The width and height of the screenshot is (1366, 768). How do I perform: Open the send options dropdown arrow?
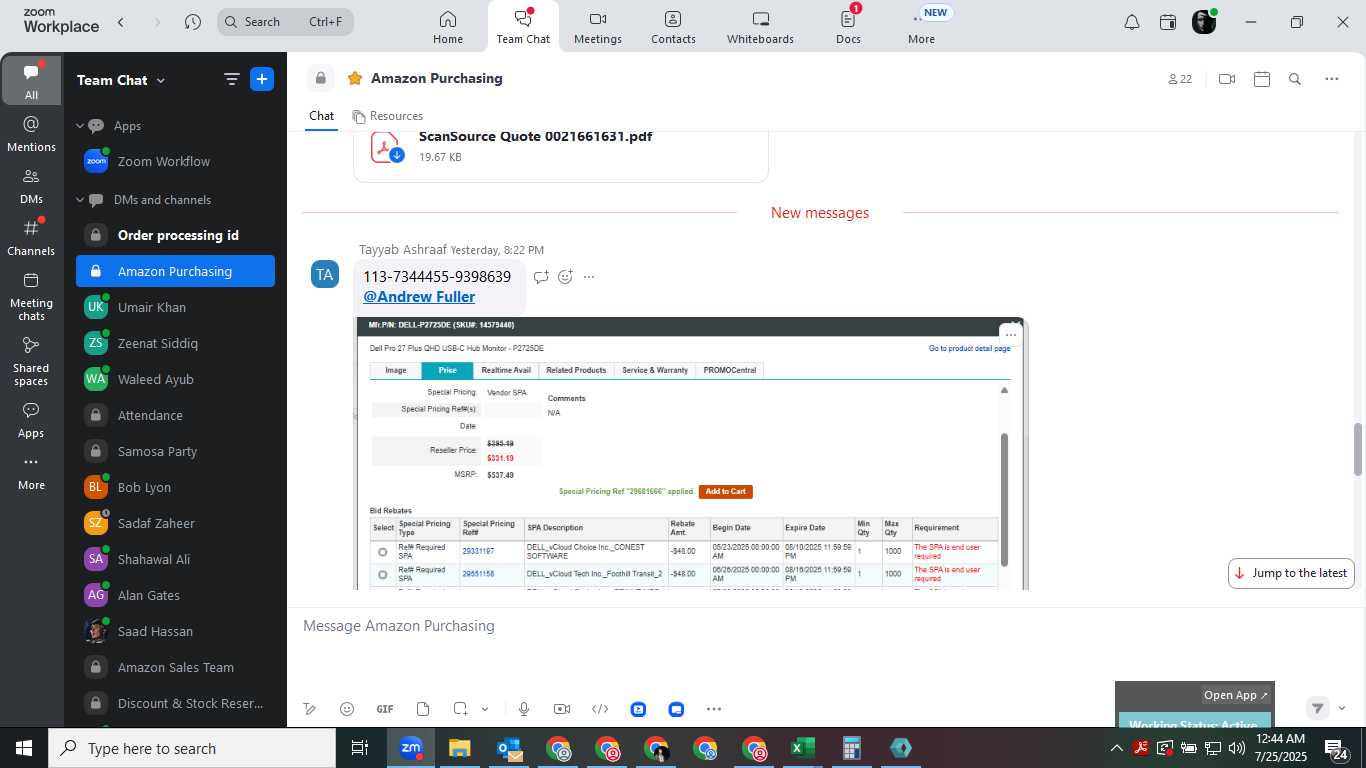click(x=1342, y=708)
